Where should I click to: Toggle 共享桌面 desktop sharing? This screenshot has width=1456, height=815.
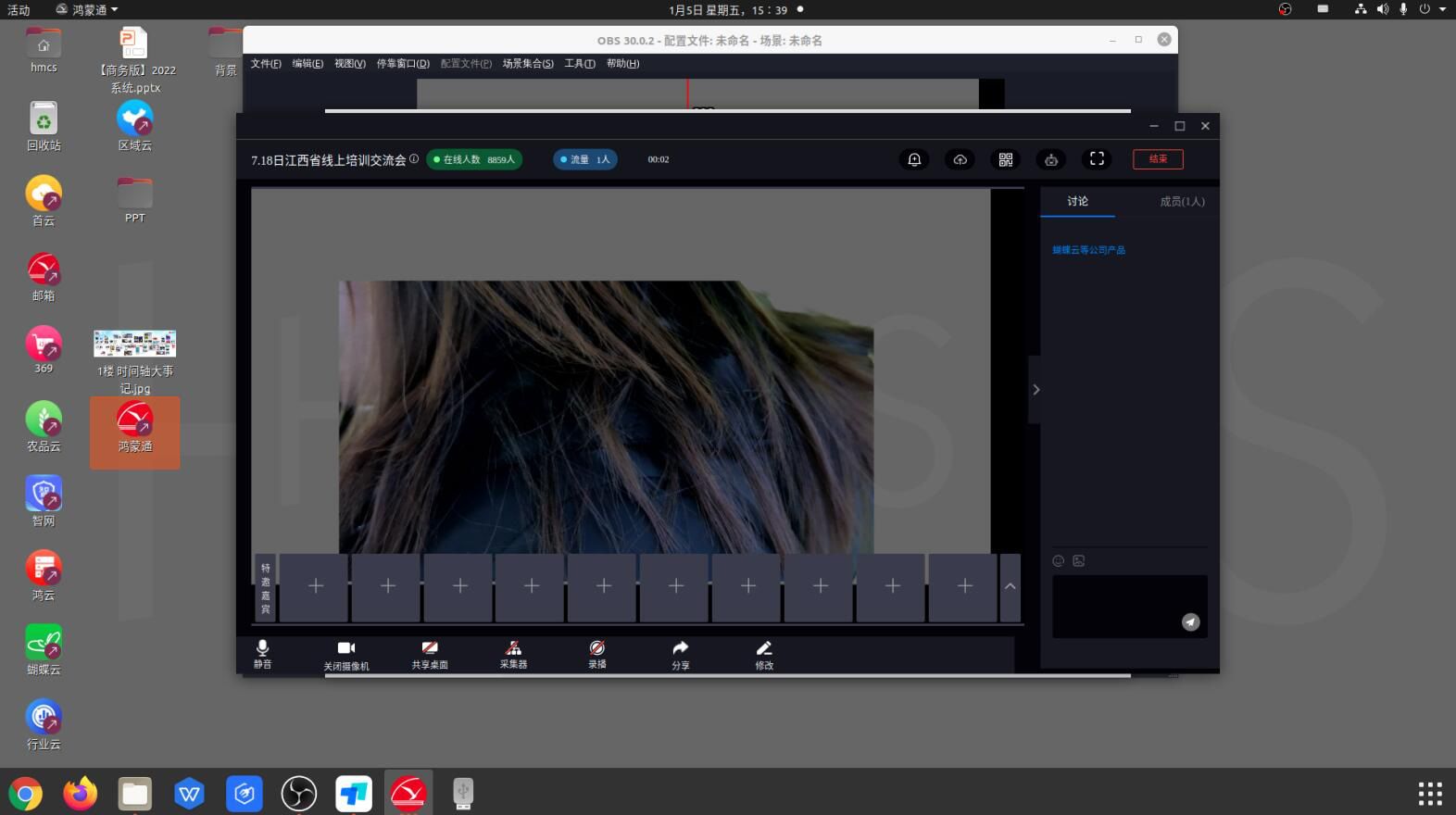coord(430,654)
